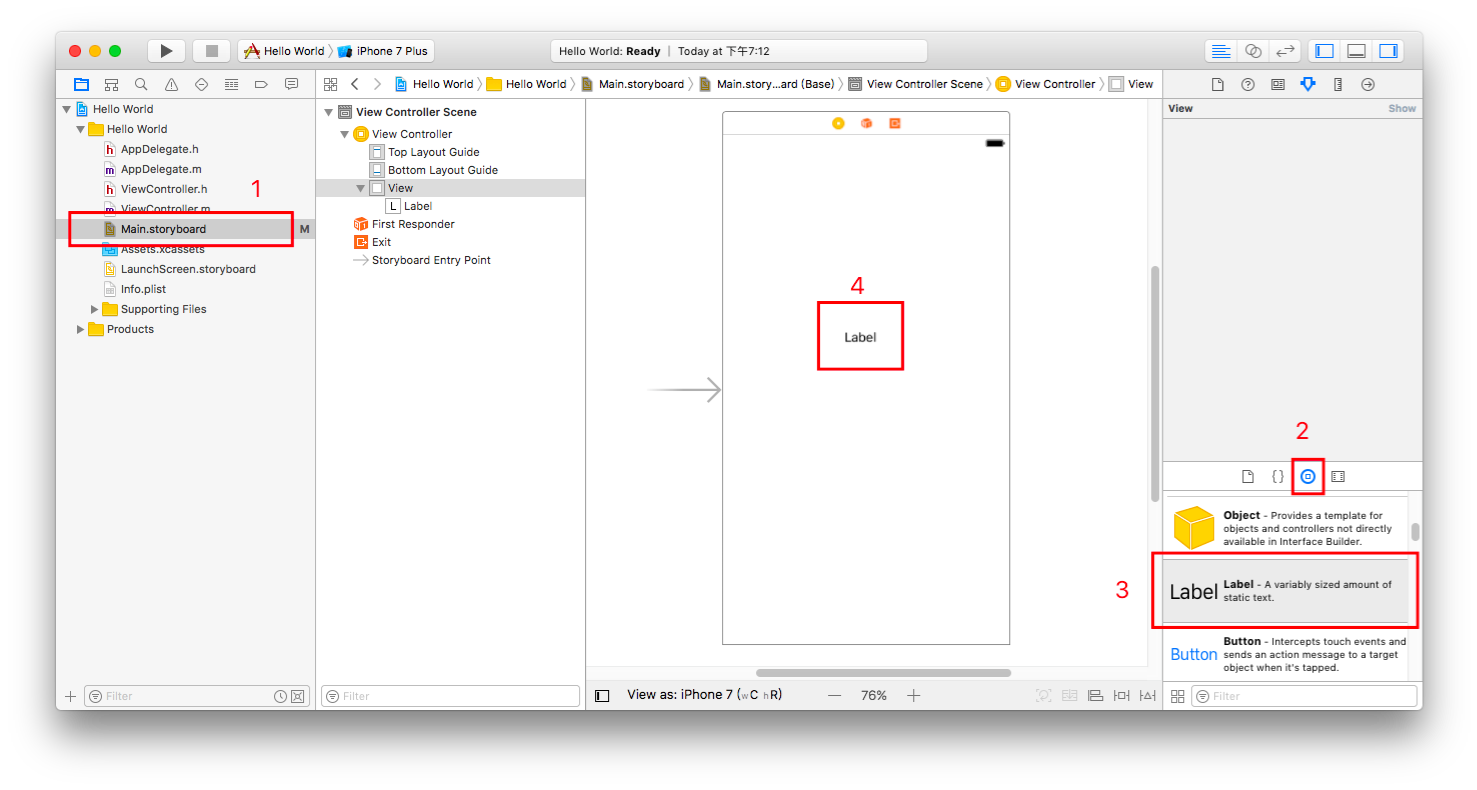Open the related items menu in jump bar
Image resolution: width=1477 pixels, height=790 pixels.
click(x=330, y=84)
